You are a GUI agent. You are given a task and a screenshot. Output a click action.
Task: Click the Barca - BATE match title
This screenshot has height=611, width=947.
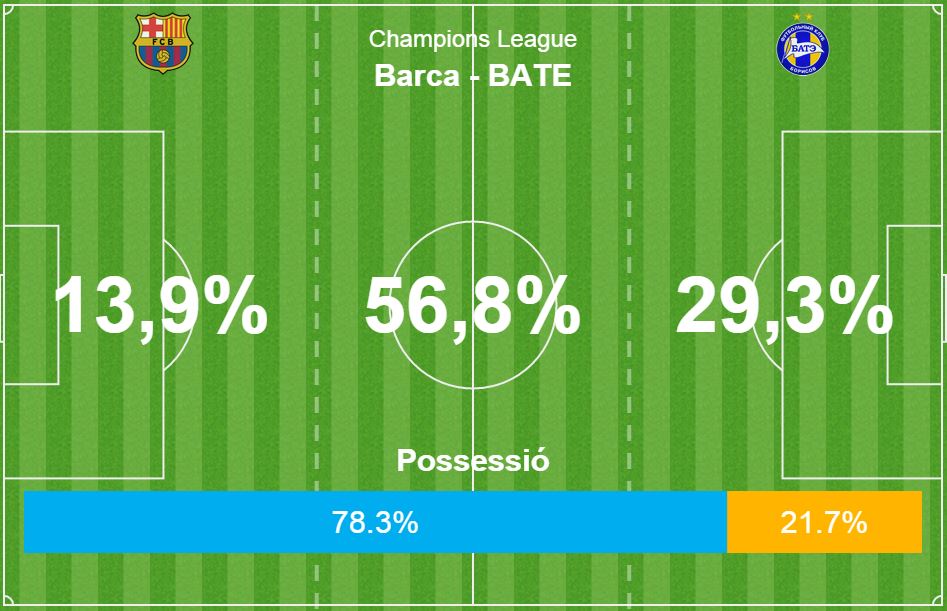473,75
